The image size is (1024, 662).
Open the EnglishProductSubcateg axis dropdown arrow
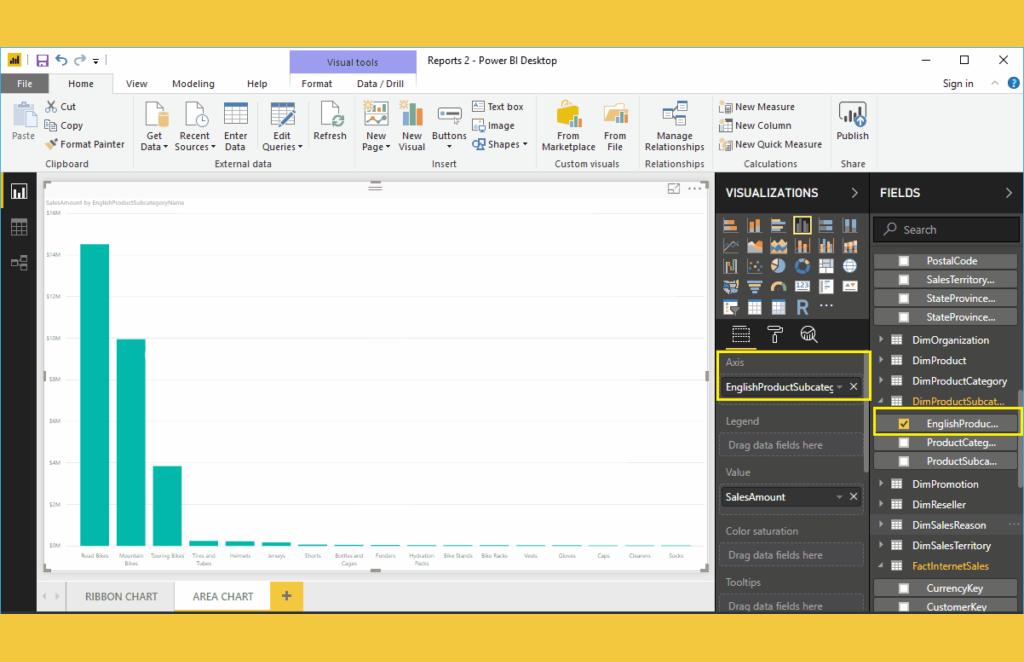coord(839,387)
